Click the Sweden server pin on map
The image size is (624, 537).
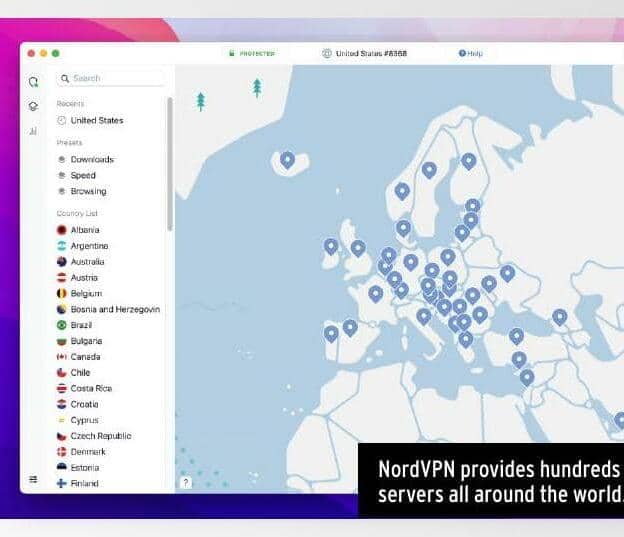(429, 170)
